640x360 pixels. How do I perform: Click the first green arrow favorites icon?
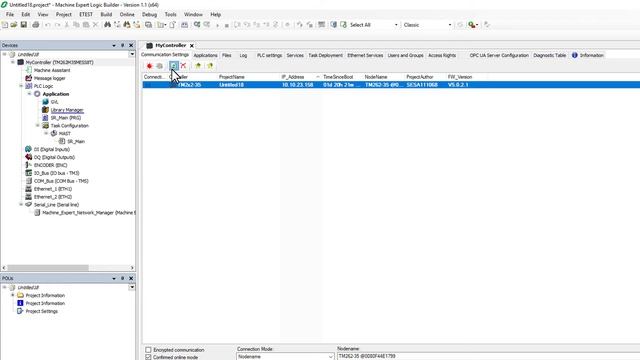[198, 66]
